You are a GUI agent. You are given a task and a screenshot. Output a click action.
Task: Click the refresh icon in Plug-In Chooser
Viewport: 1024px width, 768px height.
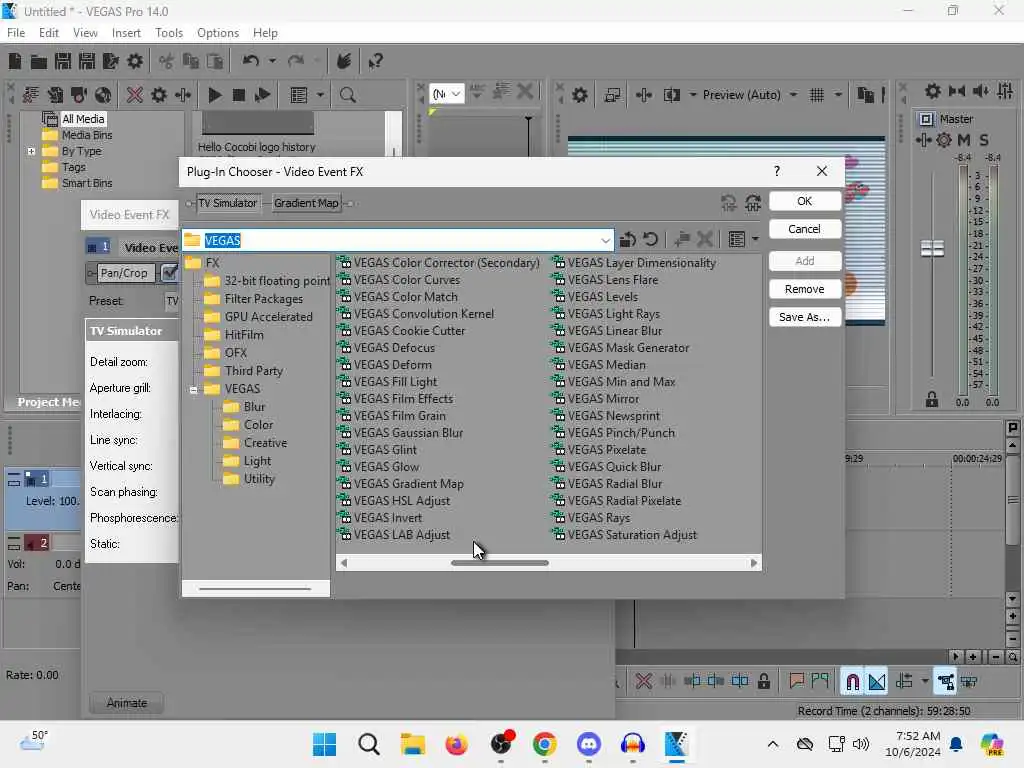click(x=650, y=240)
